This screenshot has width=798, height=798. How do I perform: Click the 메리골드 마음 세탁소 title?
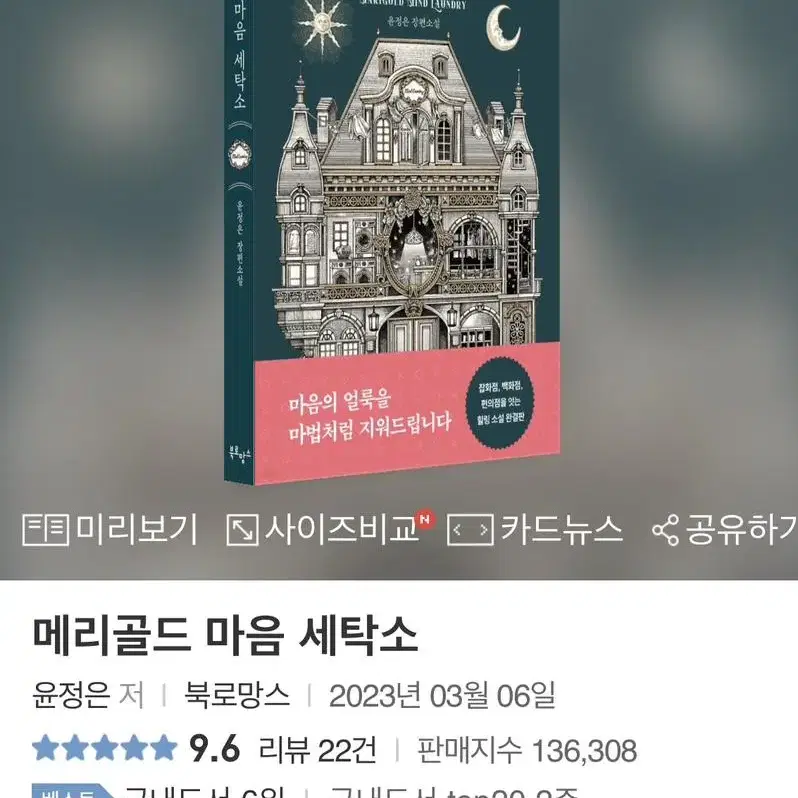point(225,636)
